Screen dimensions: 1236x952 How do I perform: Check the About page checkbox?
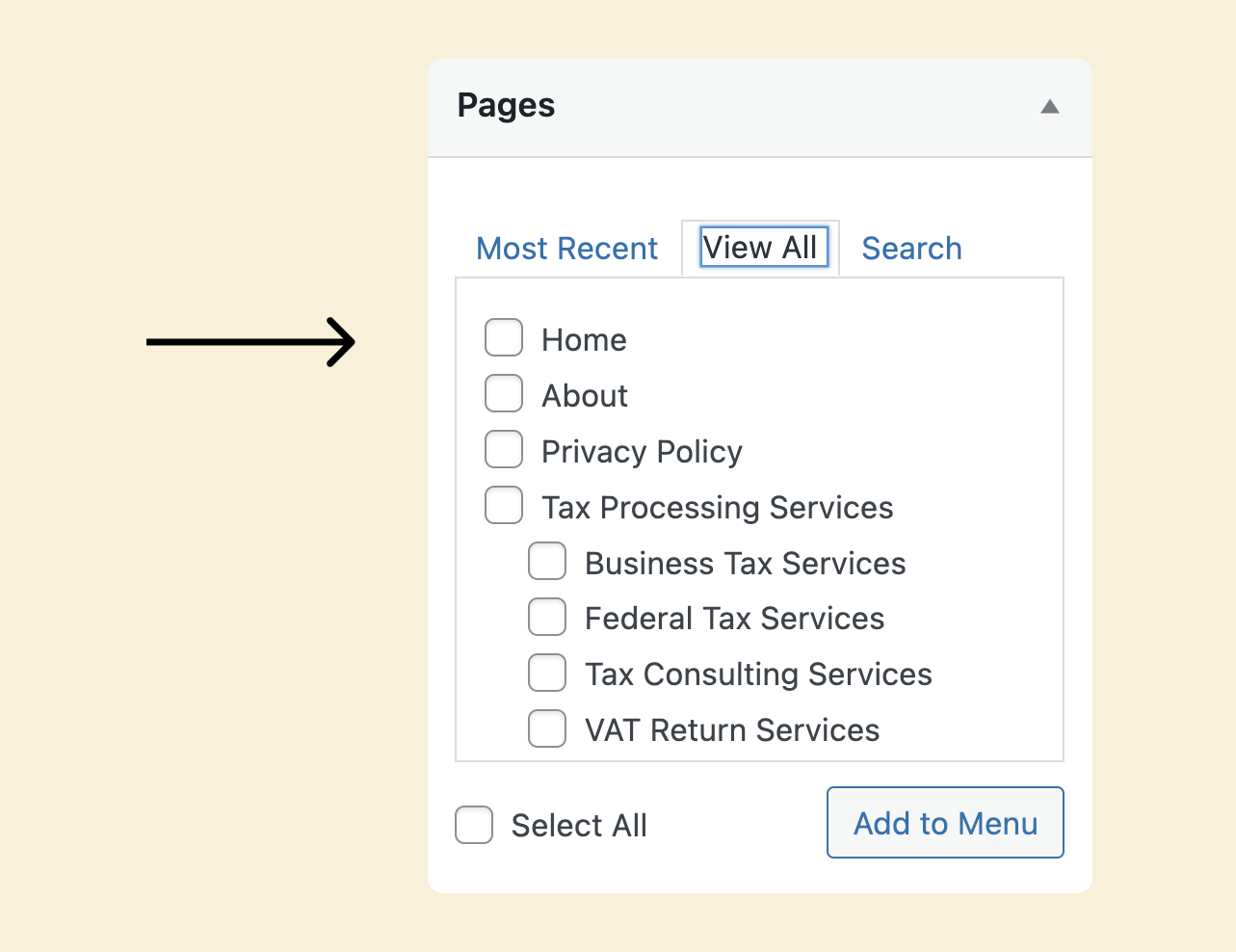click(504, 394)
